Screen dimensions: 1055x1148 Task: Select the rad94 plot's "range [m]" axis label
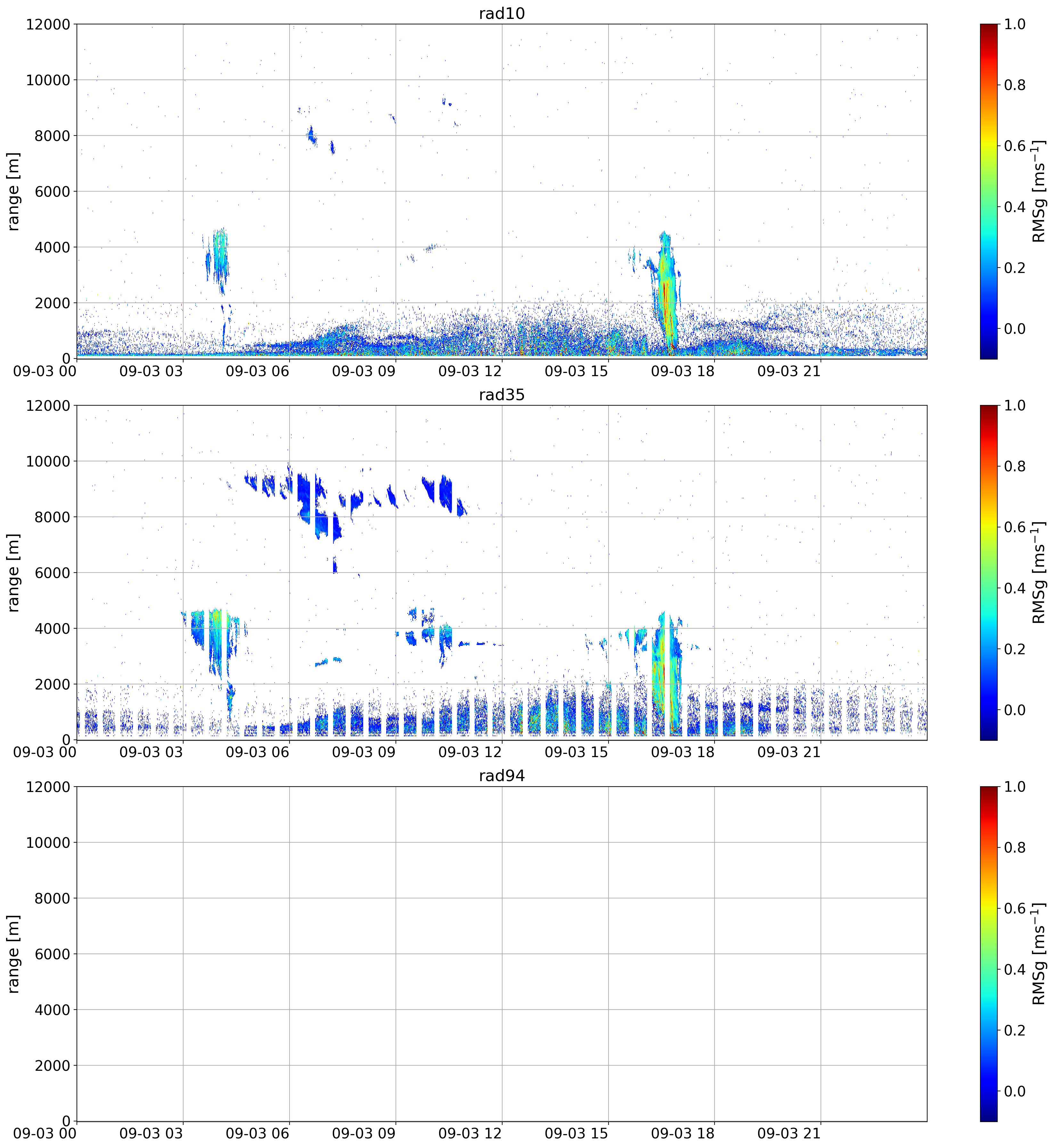(x=13, y=954)
